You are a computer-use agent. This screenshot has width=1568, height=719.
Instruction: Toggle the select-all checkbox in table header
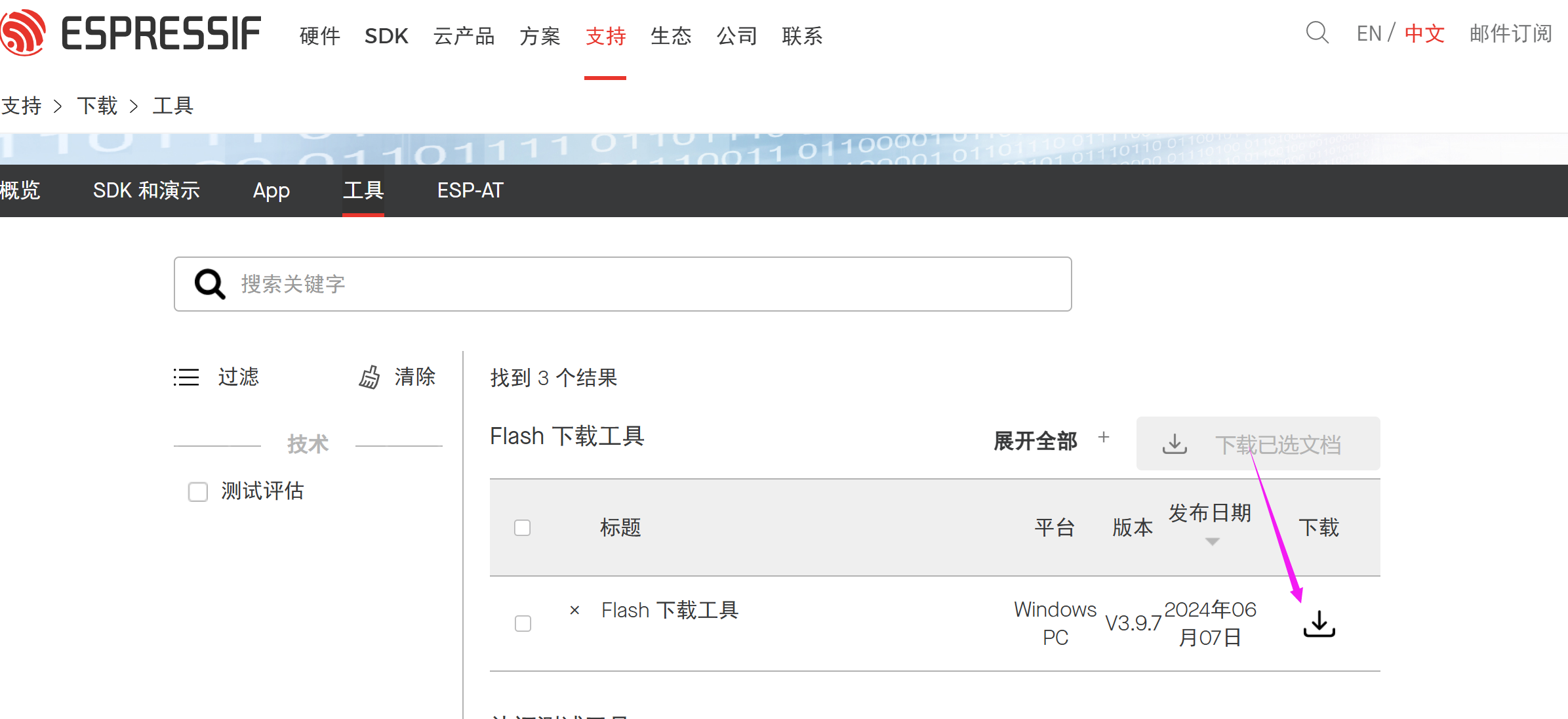[x=522, y=527]
